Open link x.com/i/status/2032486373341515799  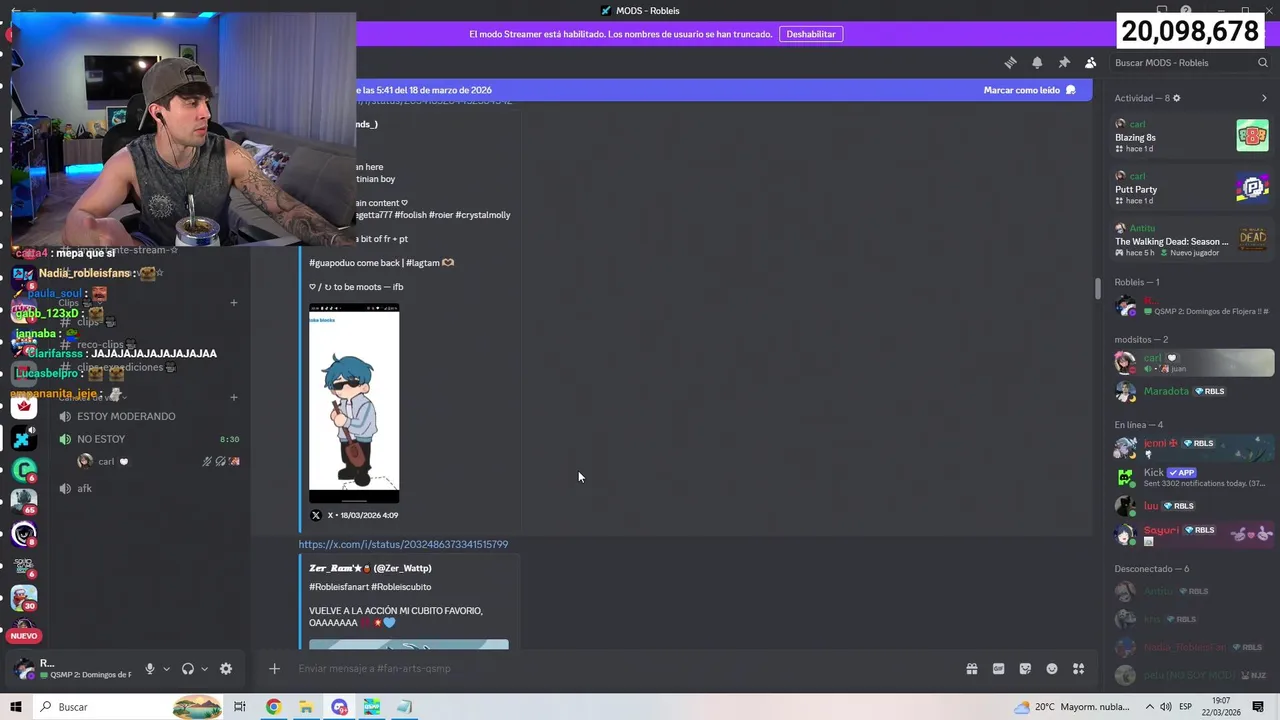click(x=403, y=544)
